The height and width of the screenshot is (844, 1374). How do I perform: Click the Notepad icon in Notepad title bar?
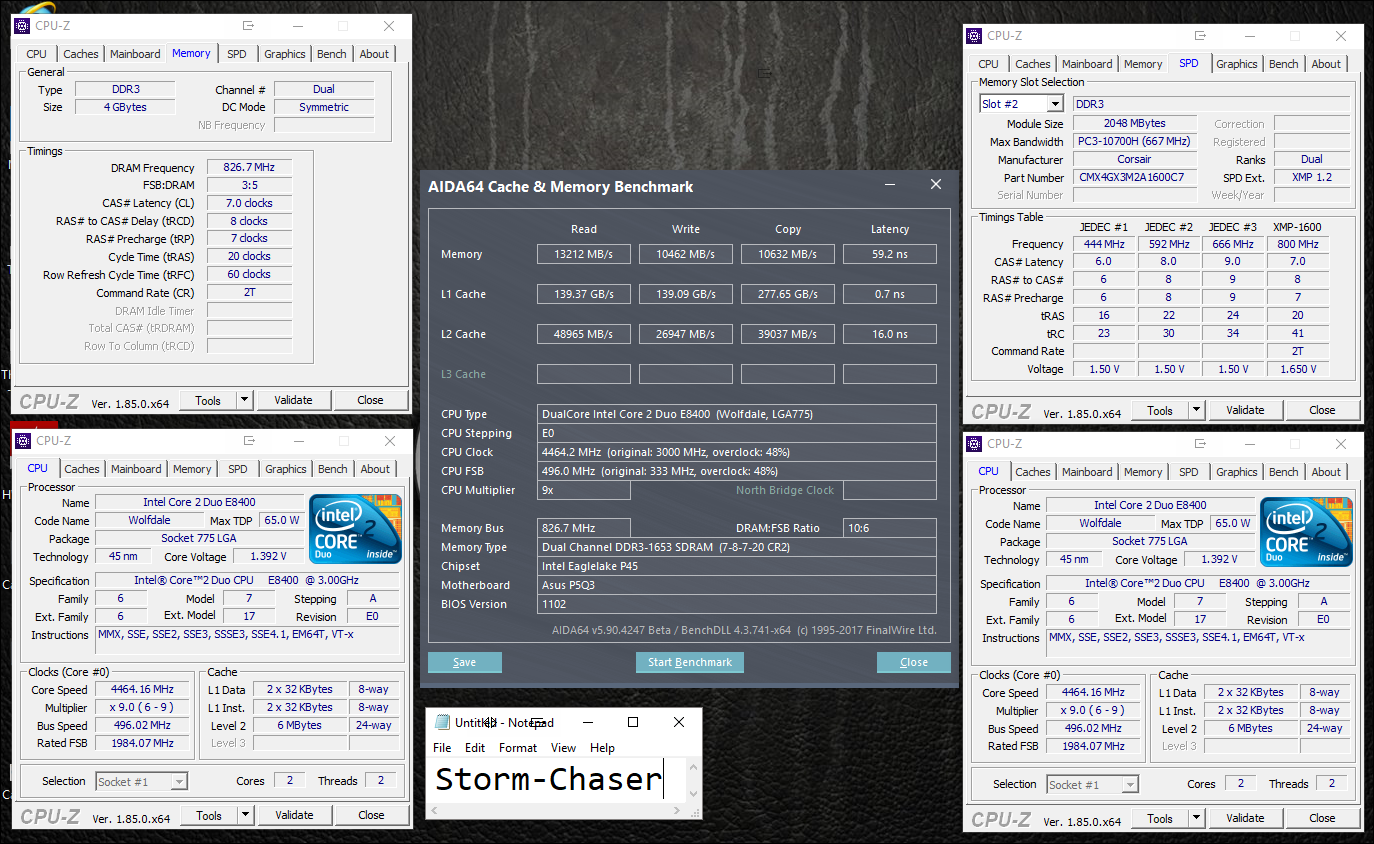pos(441,722)
